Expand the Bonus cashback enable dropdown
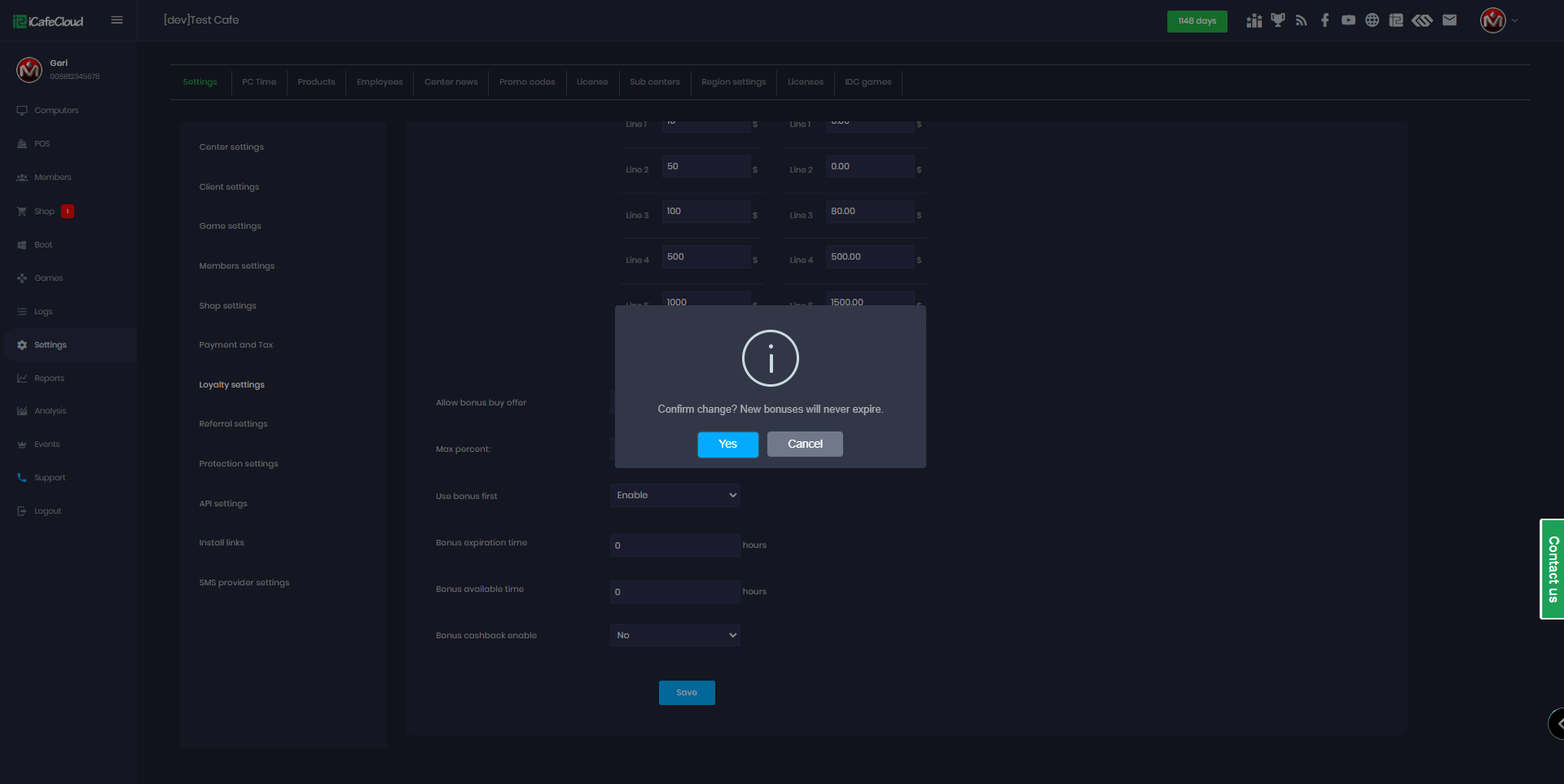The image size is (1564, 784). pos(674,635)
